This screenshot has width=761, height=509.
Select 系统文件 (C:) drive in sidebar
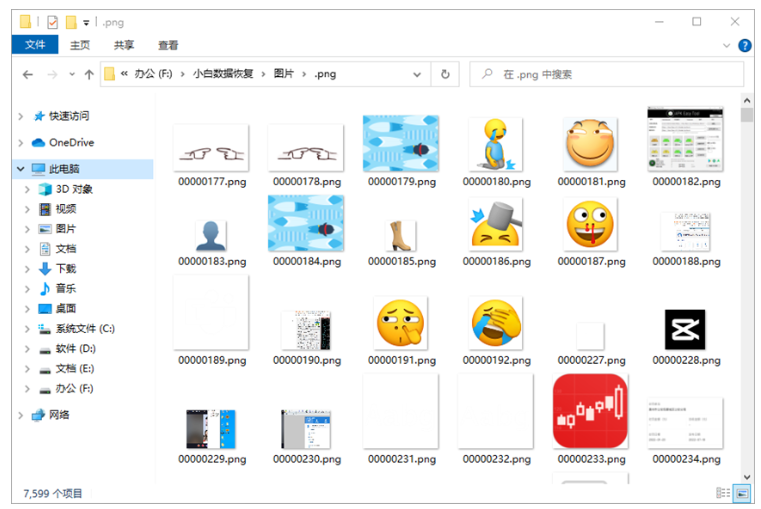pyautogui.click(x=84, y=328)
